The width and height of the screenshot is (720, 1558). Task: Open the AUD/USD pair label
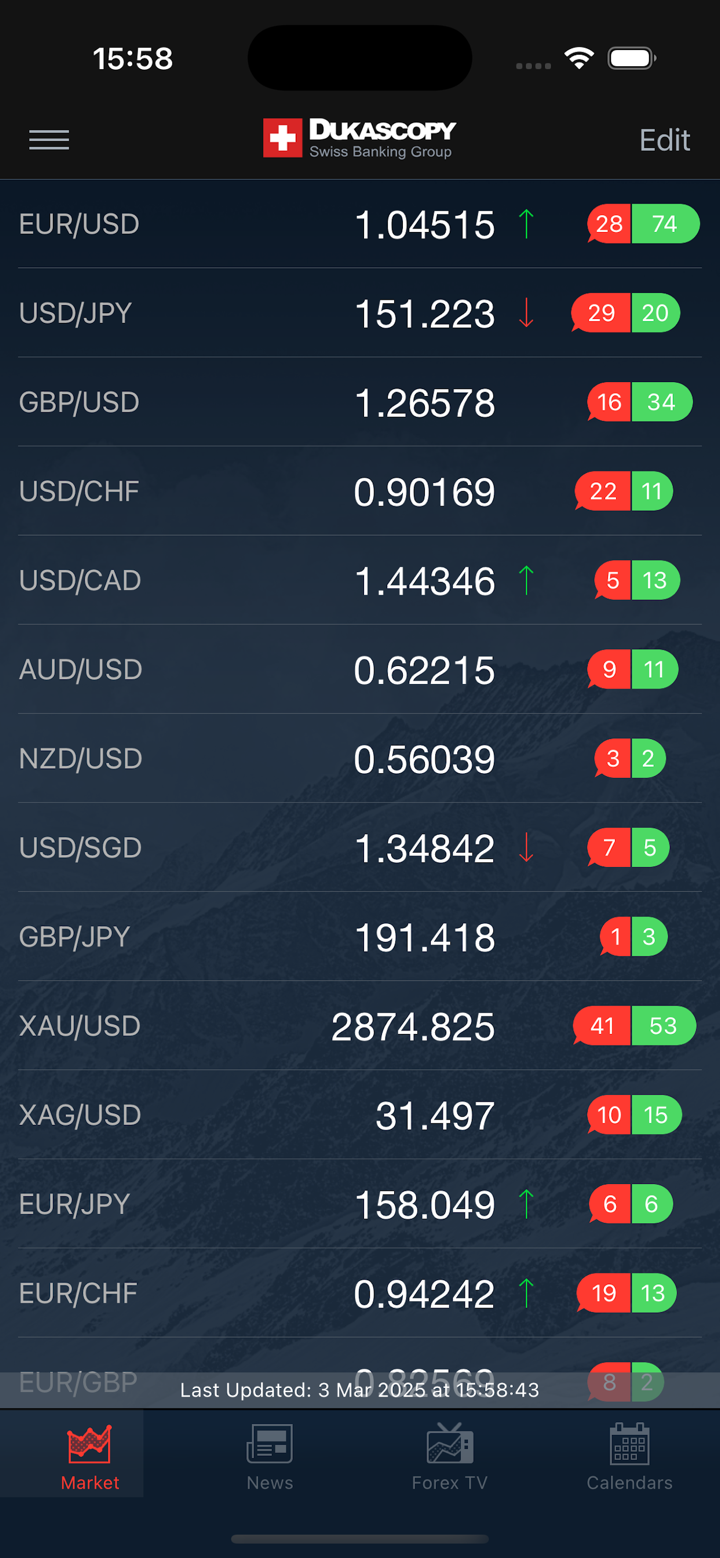(81, 669)
